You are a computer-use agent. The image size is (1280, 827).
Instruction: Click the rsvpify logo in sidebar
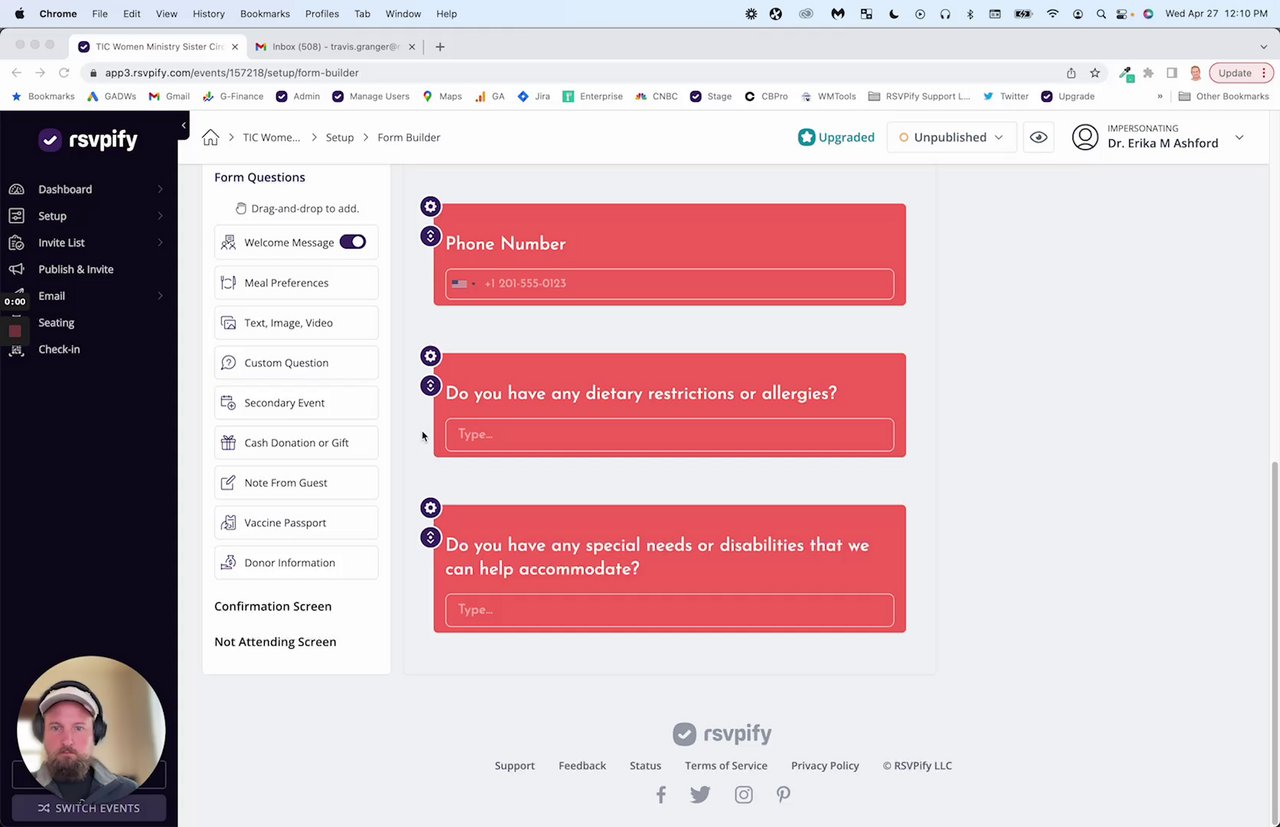coord(88,140)
